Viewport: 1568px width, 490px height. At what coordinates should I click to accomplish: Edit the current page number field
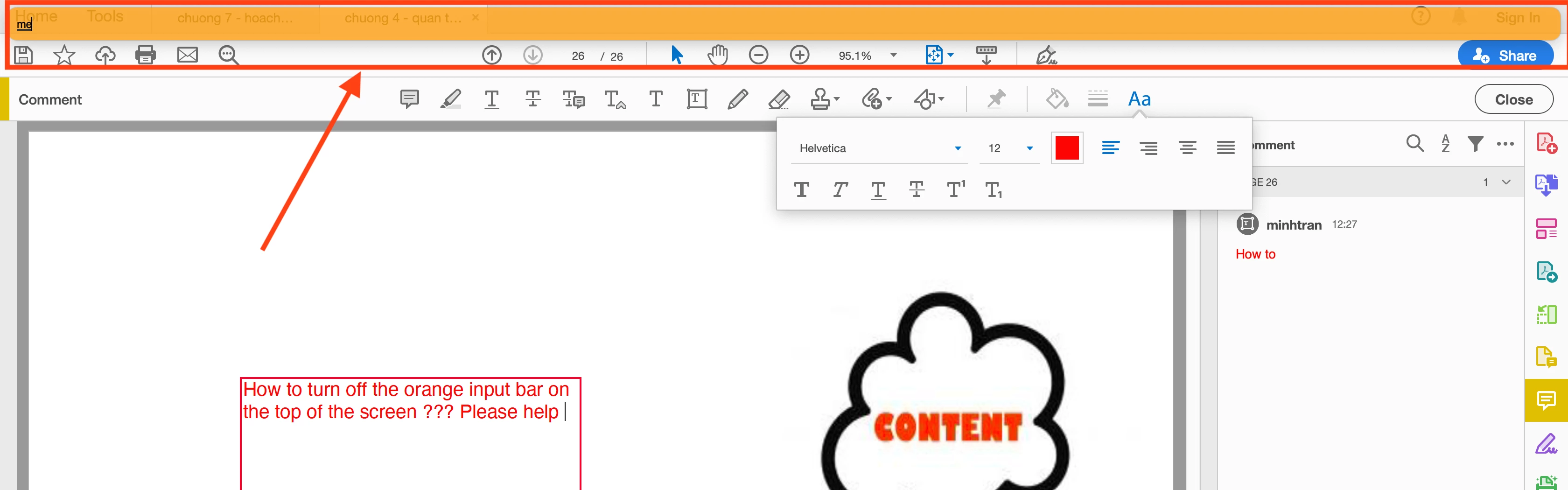tap(578, 56)
